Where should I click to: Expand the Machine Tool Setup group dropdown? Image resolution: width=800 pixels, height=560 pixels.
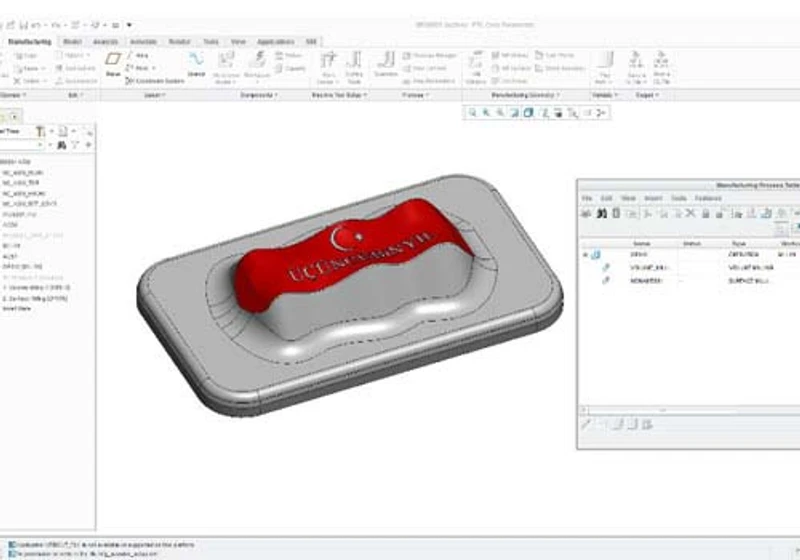click(339, 95)
